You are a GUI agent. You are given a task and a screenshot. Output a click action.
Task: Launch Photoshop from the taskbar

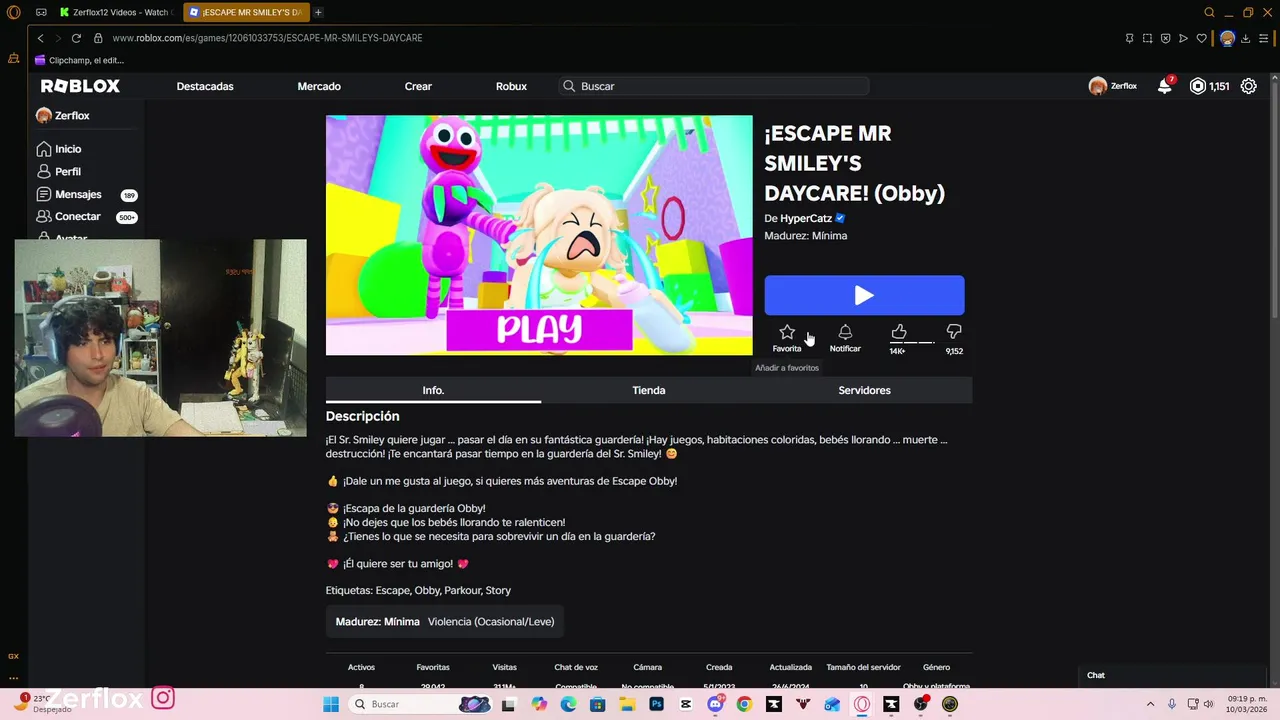tap(656, 704)
